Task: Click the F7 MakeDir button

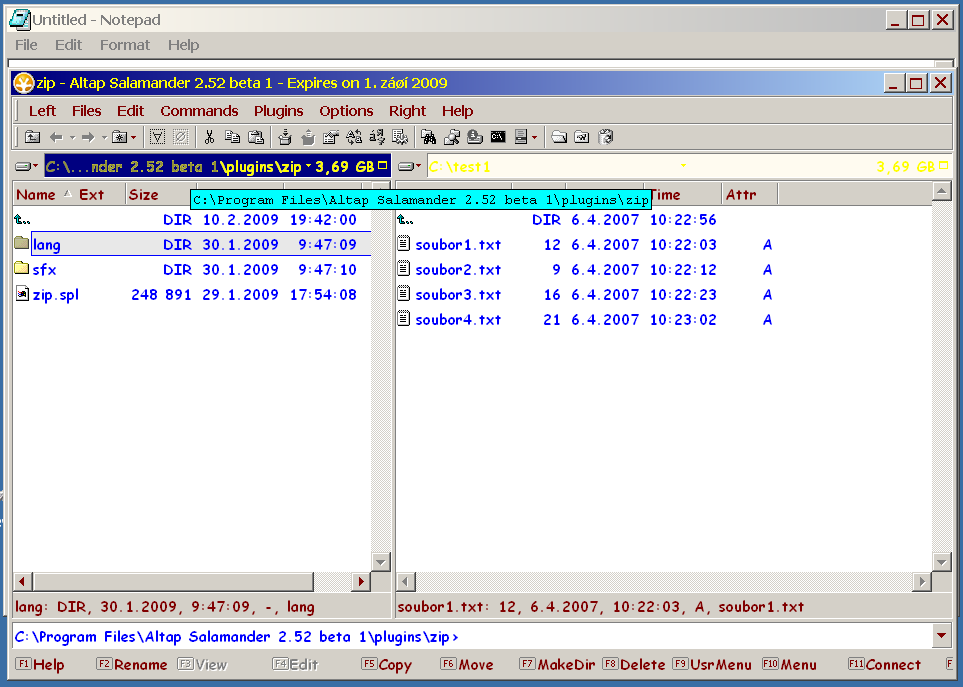Action: tap(558, 664)
